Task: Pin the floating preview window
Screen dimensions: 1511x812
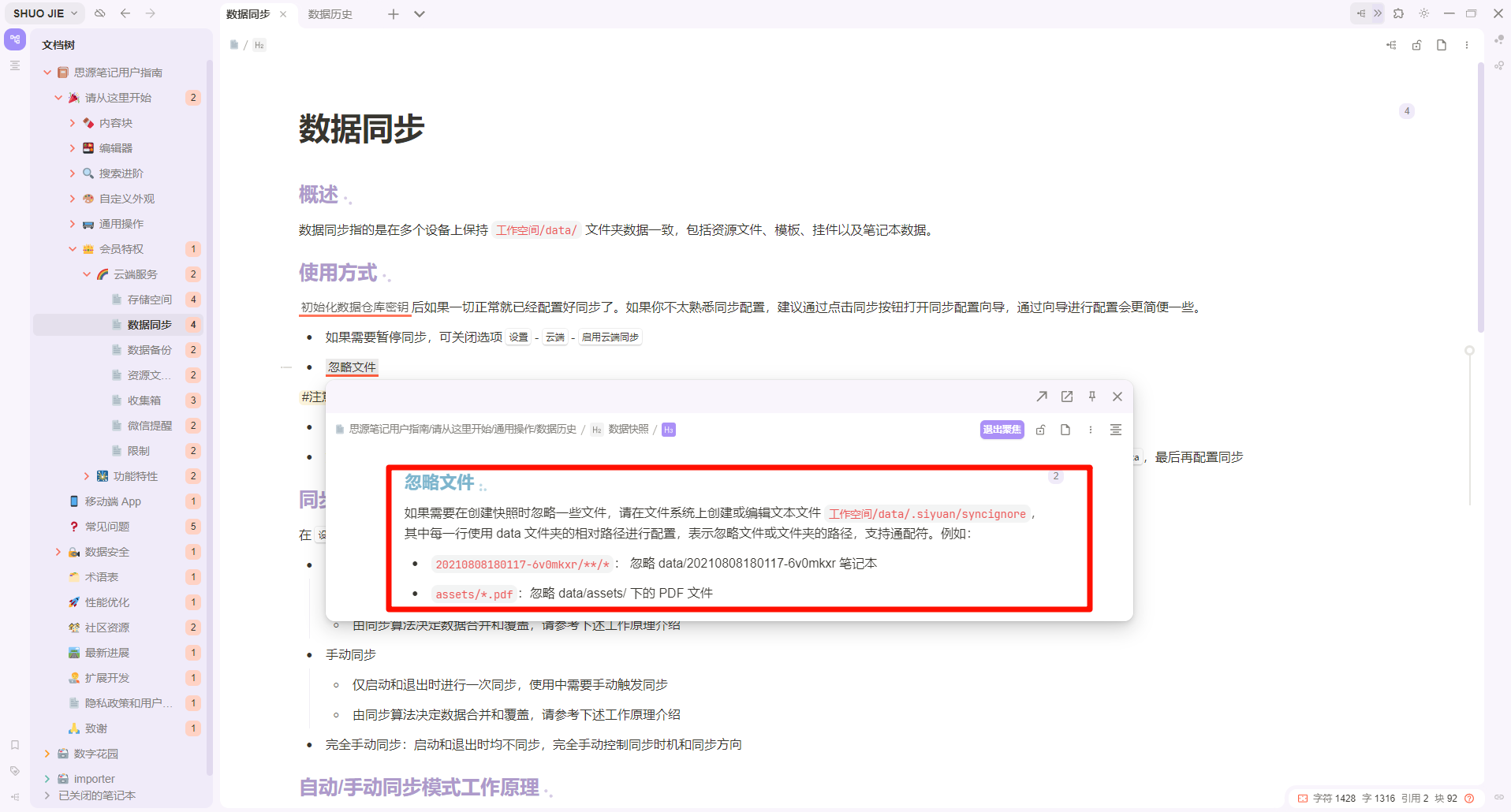Action: (x=1091, y=397)
